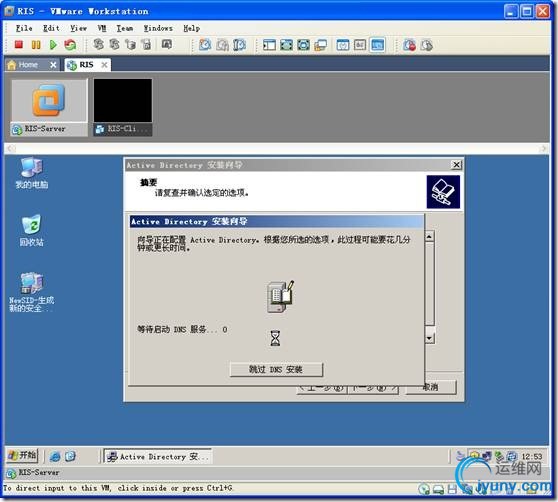Click the replay session toolbar icon
Image resolution: width=558 pixels, height=502 pixels.
click(x=426, y=45)
